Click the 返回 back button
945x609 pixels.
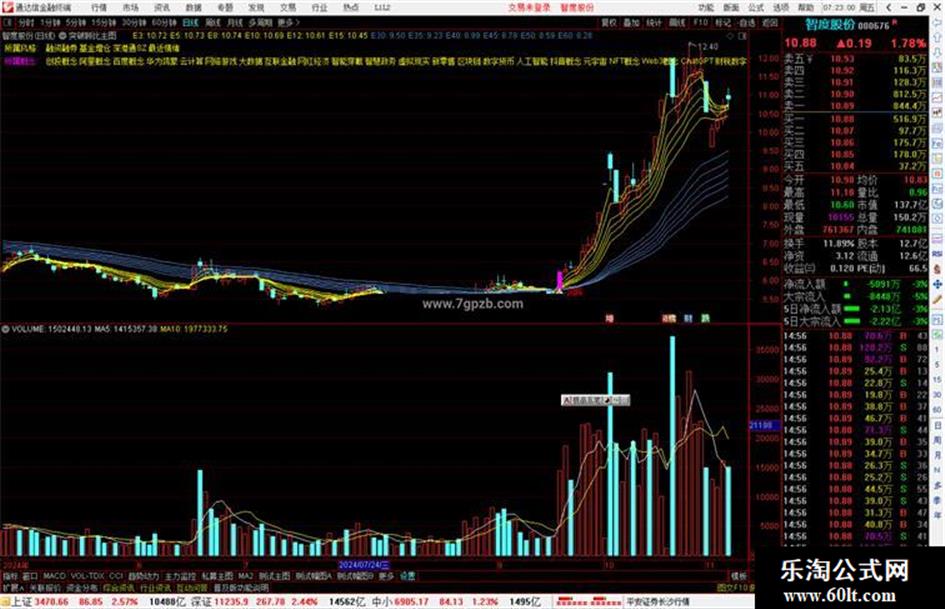770,22
